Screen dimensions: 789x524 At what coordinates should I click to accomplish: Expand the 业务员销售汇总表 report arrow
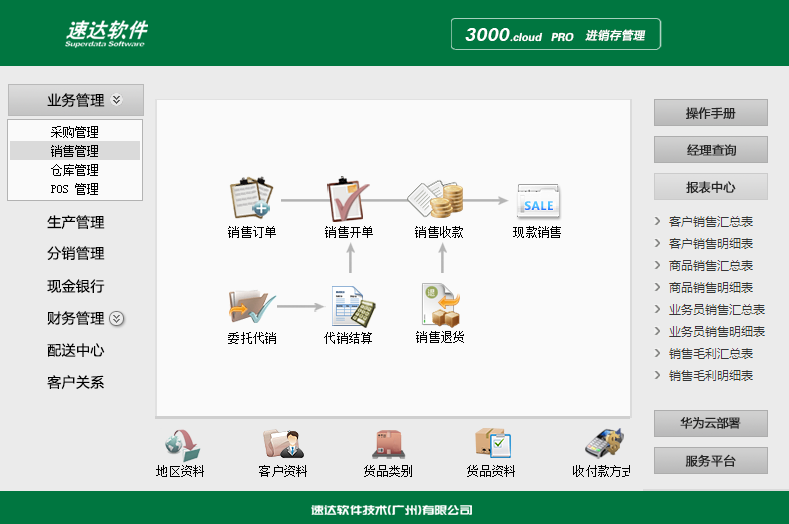pyautogui.click(x=657, y=309)
